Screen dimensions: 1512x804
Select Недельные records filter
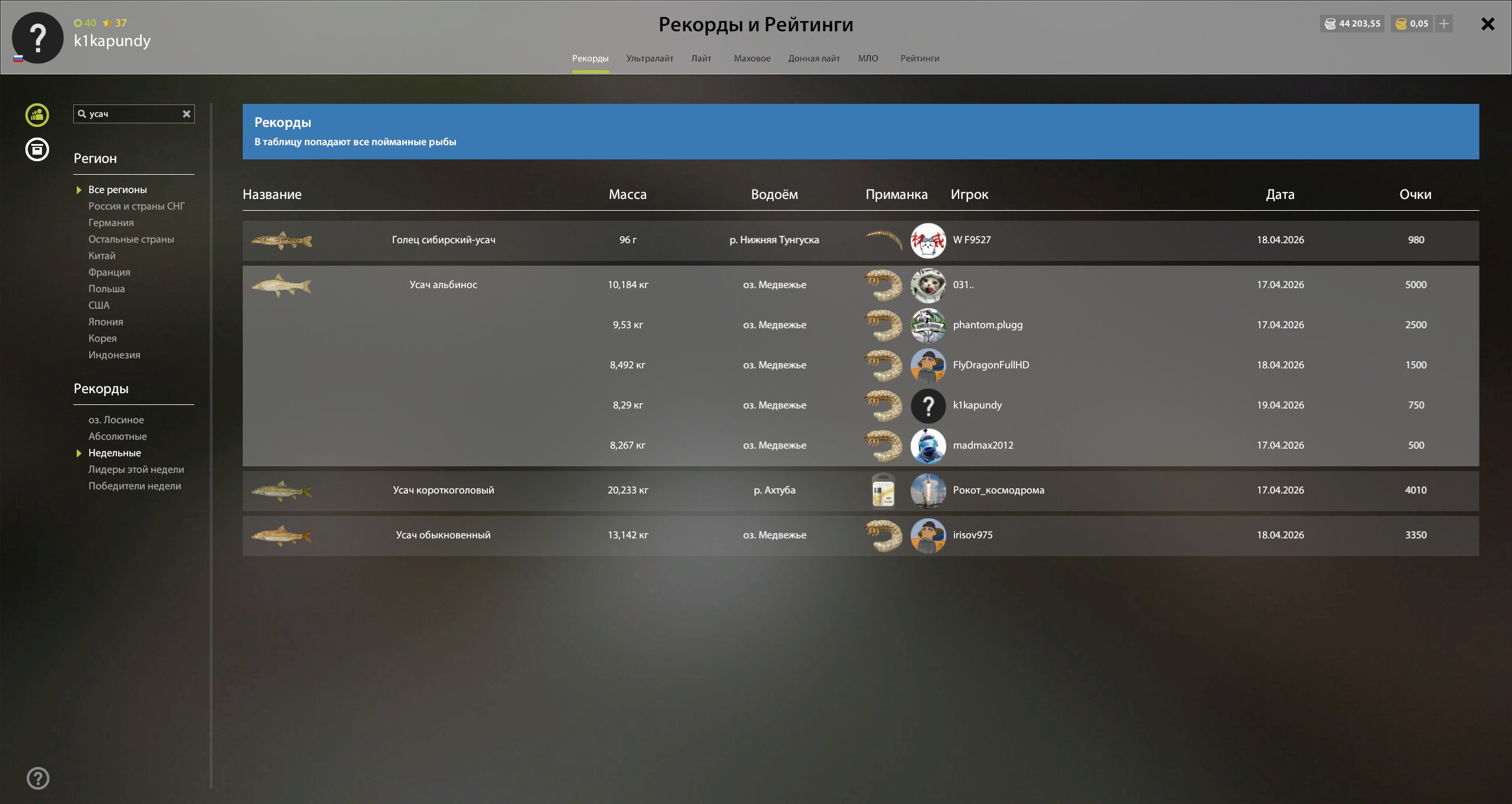point(115,453)
